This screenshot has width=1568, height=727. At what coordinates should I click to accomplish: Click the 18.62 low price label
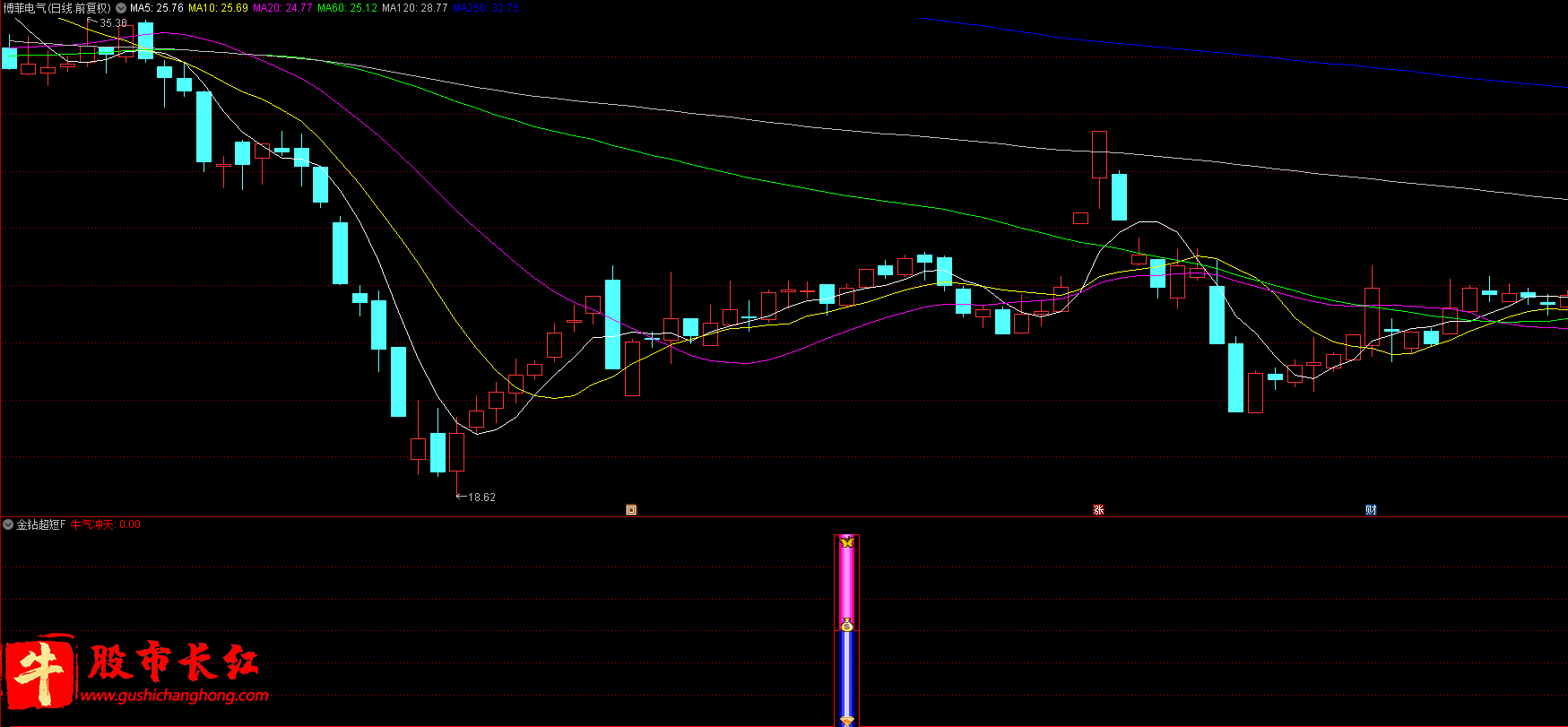(481, 498)
